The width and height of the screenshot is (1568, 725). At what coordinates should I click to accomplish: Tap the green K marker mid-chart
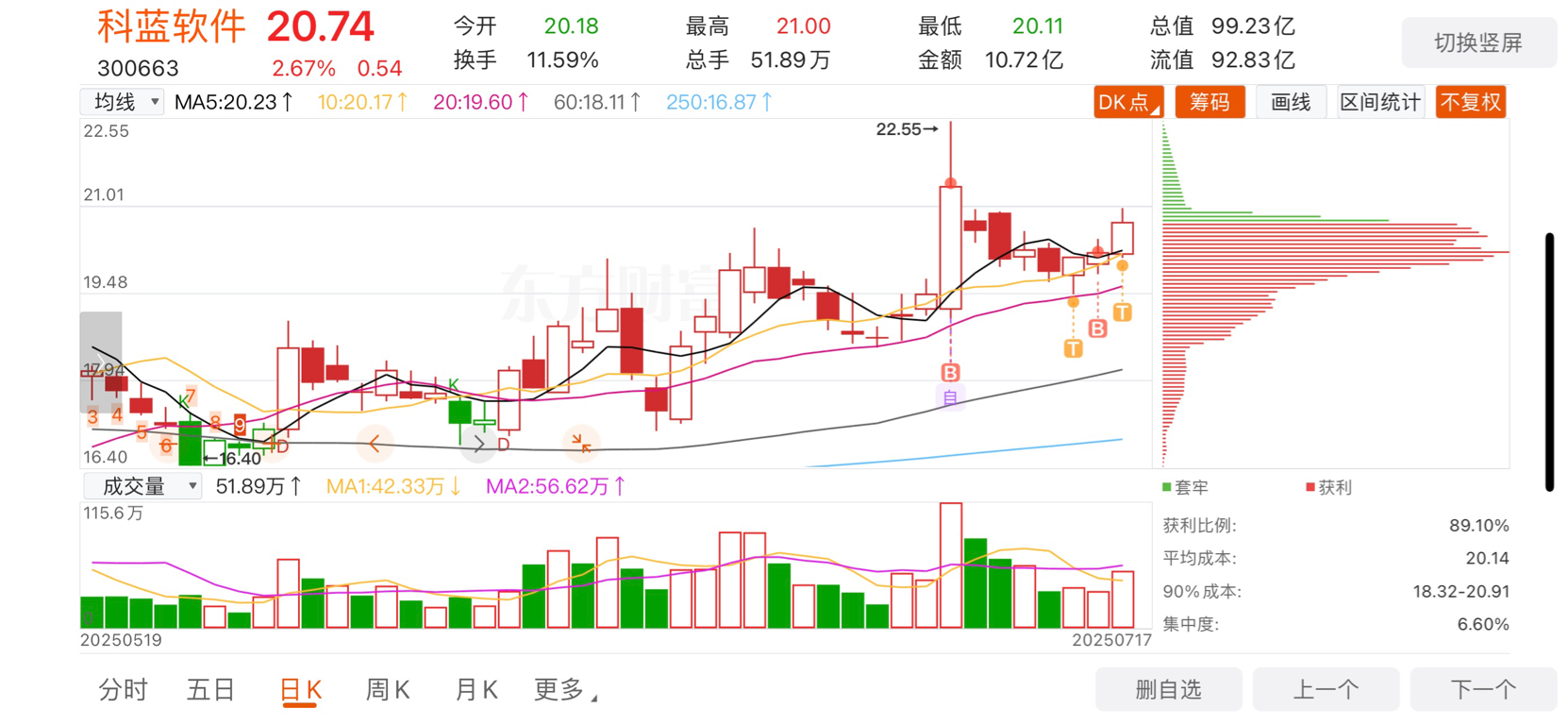[x=454, y=384]
